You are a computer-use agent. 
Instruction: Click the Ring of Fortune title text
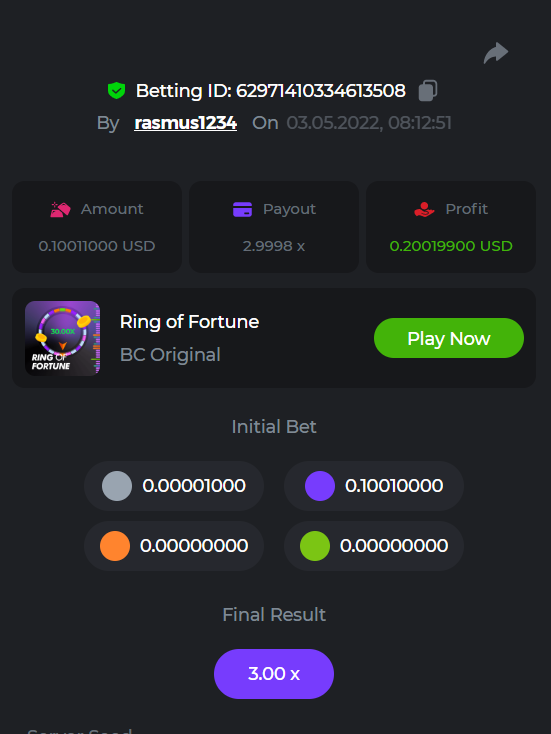click(189, 322)
